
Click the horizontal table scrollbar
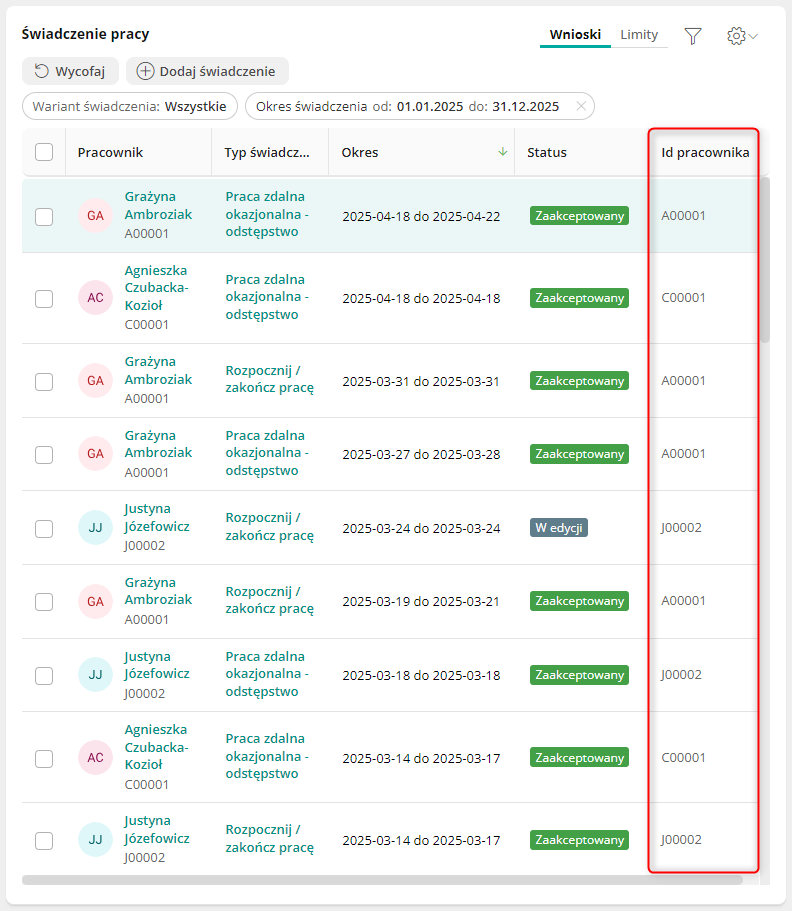[382, 880]
